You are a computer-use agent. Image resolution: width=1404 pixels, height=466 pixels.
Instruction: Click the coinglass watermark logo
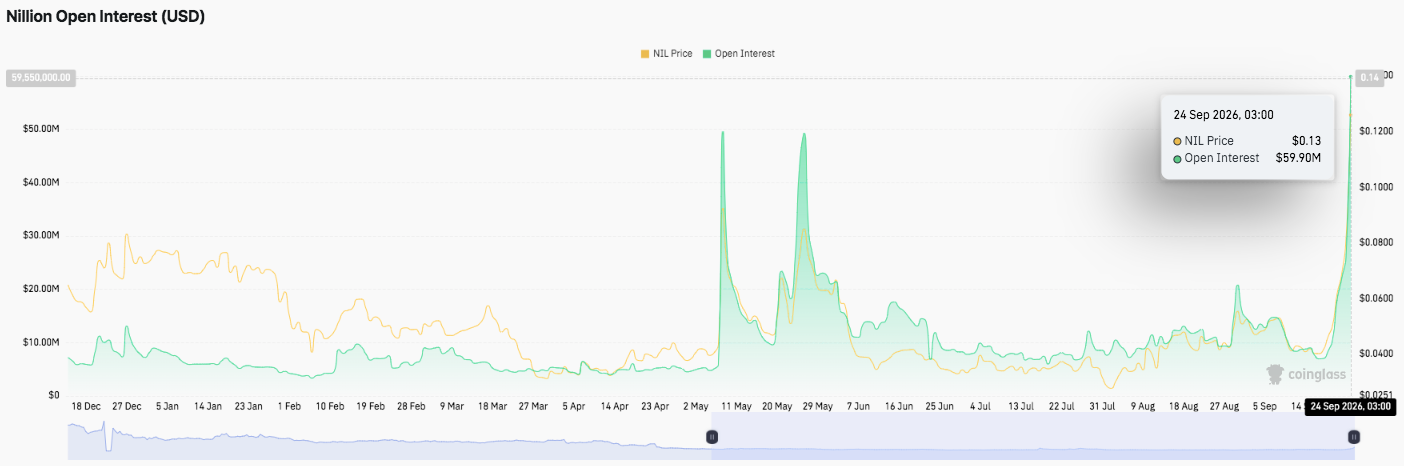(1306, 375)
